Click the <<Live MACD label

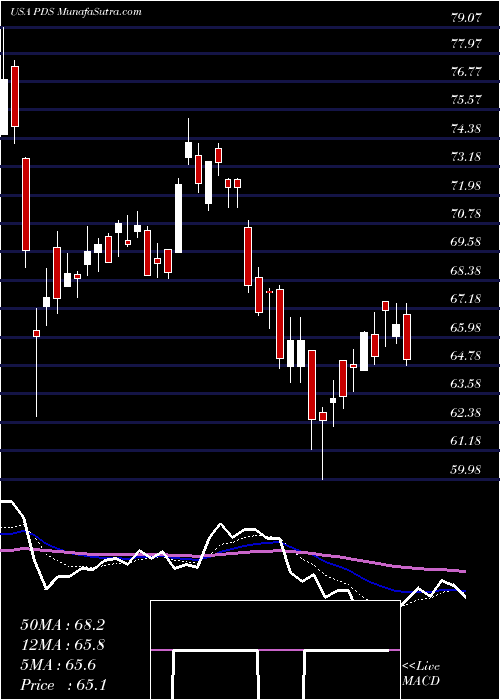tap(421, 674)
